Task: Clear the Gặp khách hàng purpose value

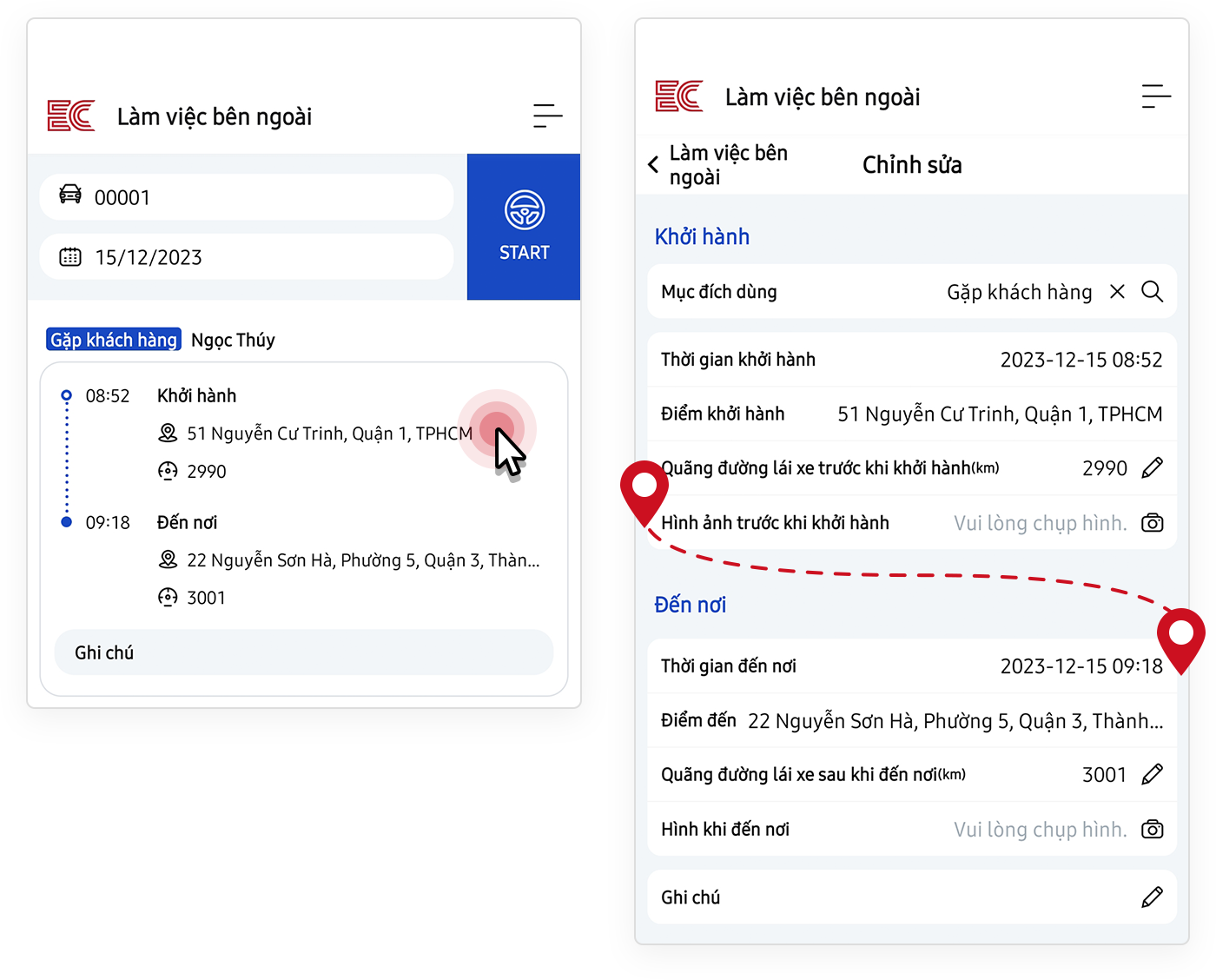Action: pyautogui.click(x=1117, y=292)
